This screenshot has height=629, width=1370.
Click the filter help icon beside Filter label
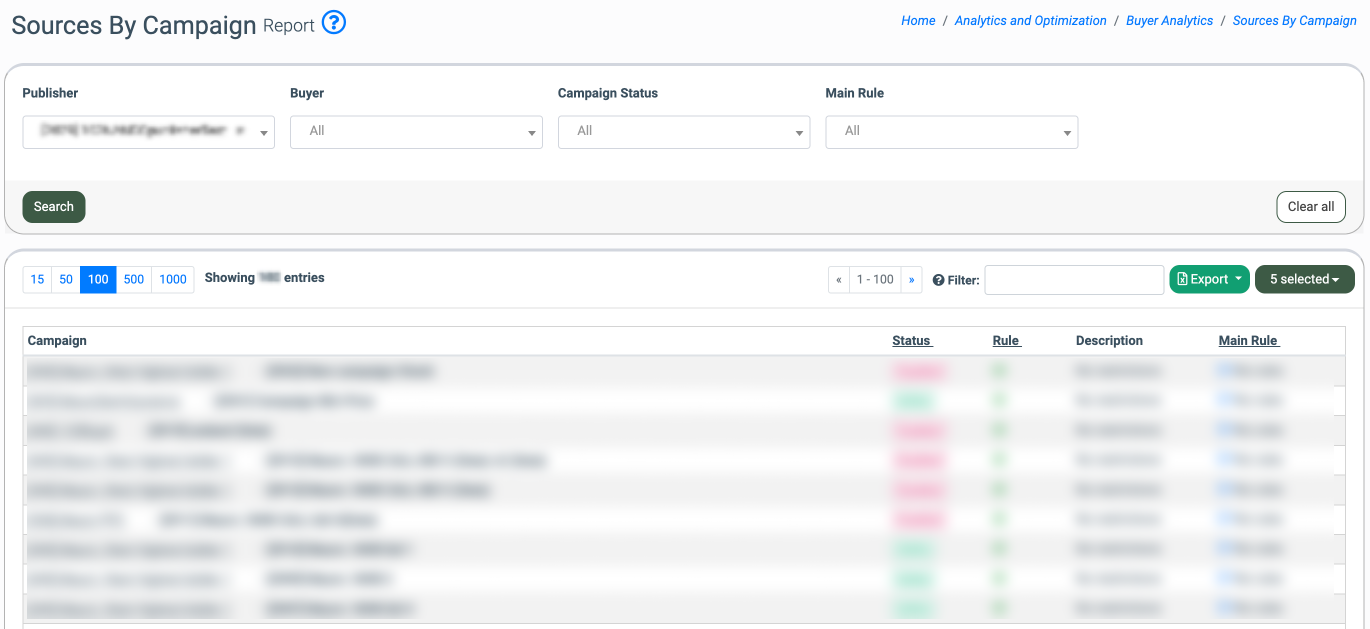pos(938,281)
